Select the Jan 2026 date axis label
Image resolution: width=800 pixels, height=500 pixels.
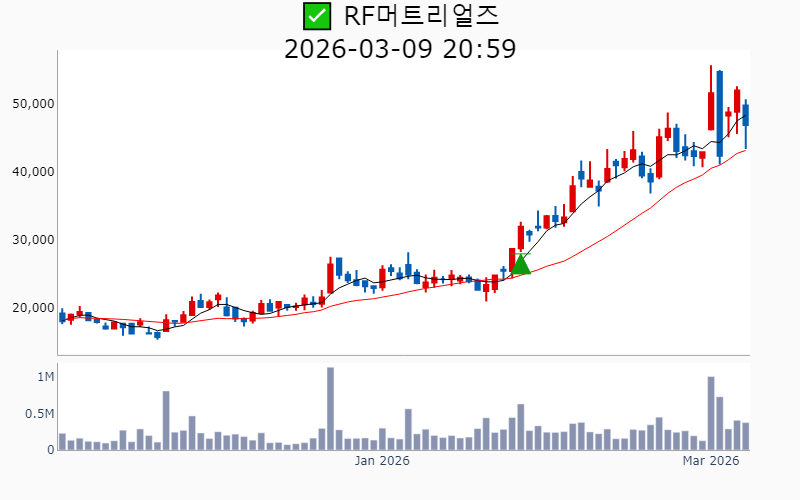click(x=383, y=461)
